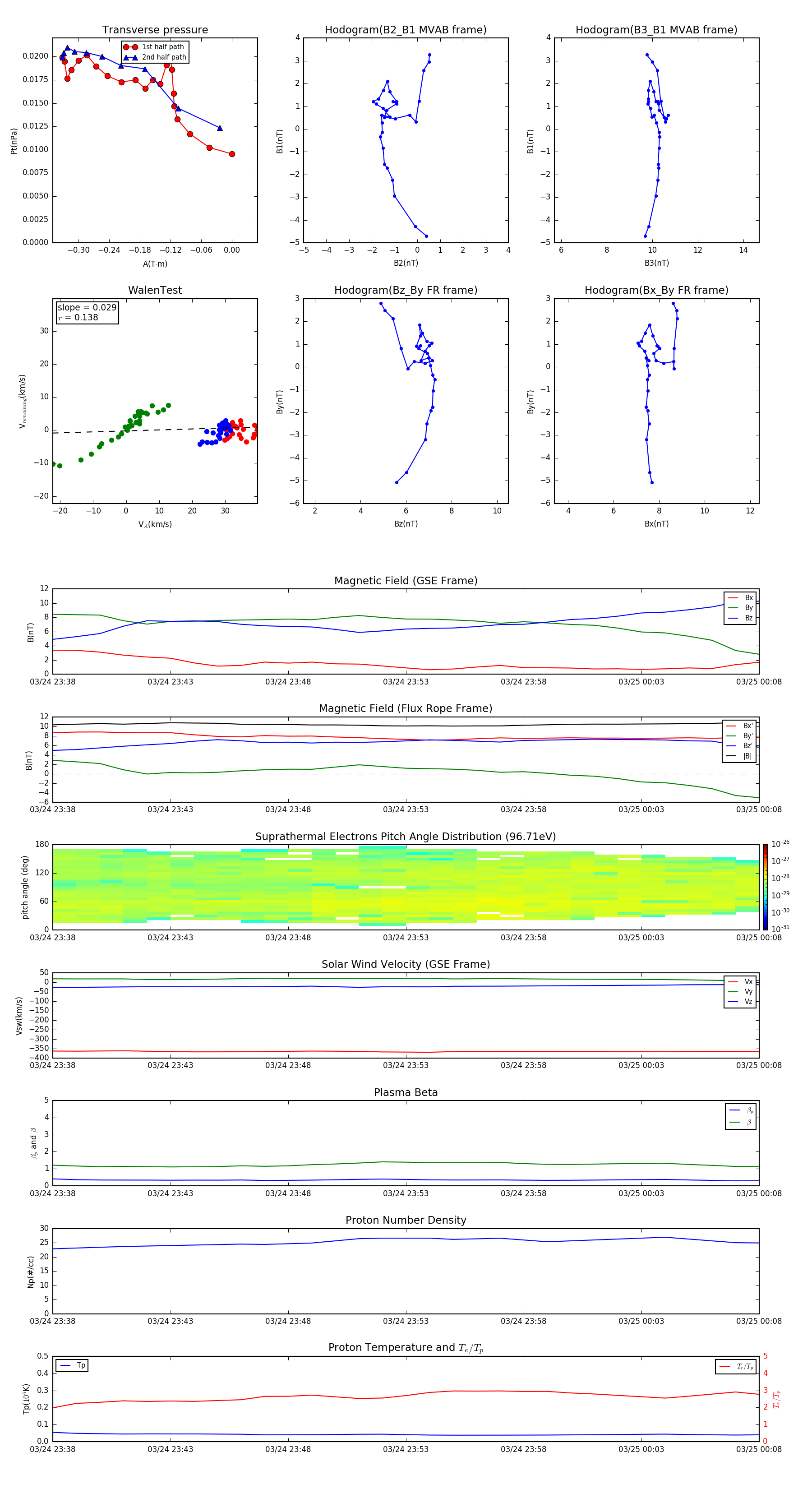Click the 'A(T·m)' x-axis label
The image size is (812, 1489).
(155, 264)
